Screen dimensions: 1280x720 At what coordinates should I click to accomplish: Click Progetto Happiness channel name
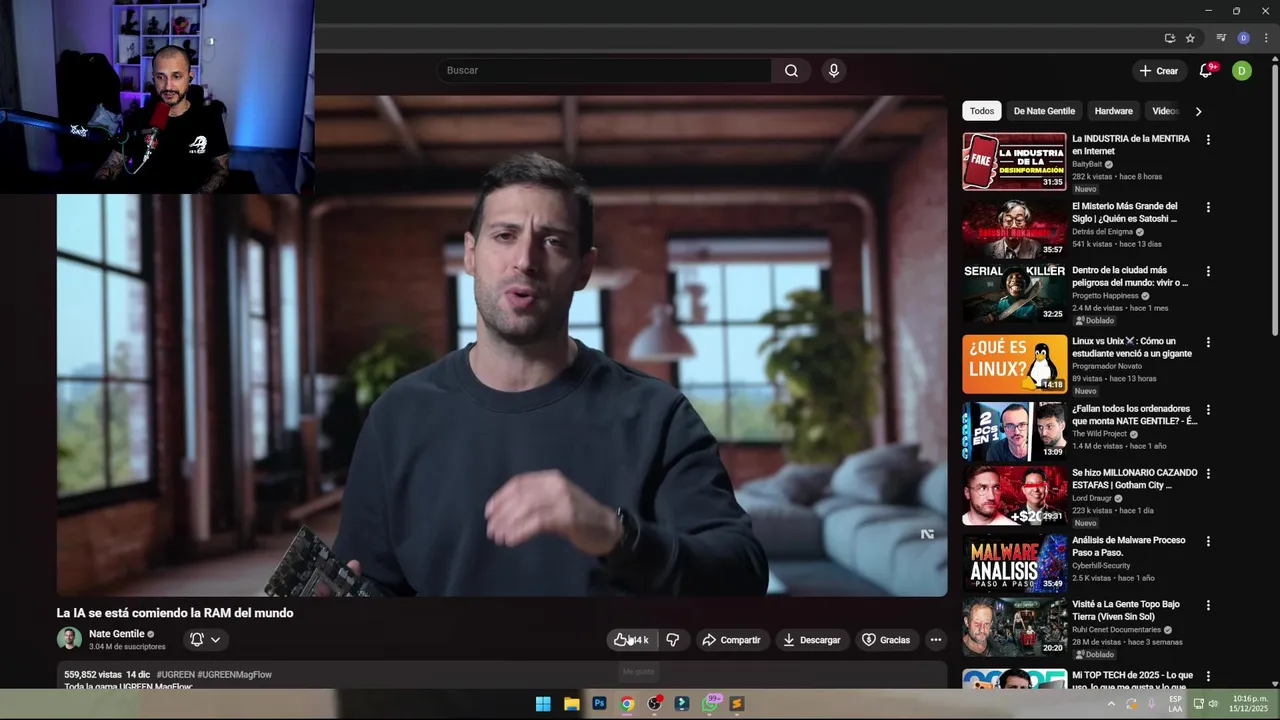click(x=1105, y=296)
